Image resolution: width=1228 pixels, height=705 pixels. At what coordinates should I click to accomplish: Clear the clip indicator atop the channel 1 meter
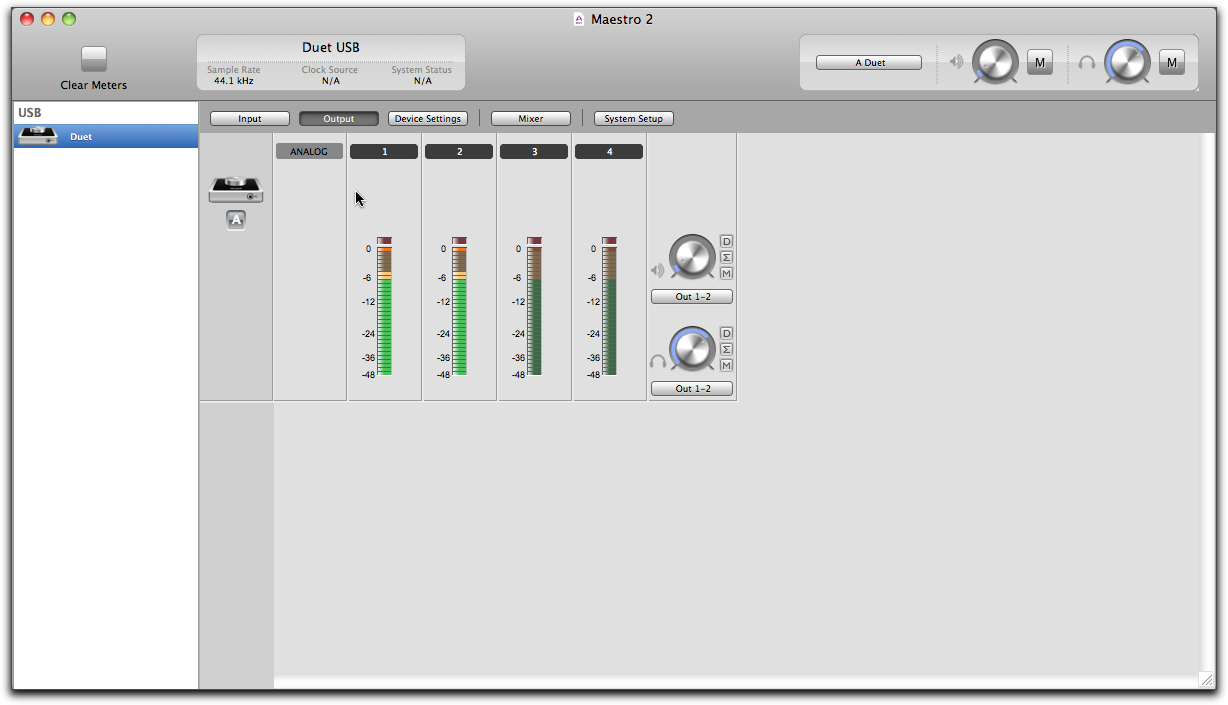click(x=385, y=241)
